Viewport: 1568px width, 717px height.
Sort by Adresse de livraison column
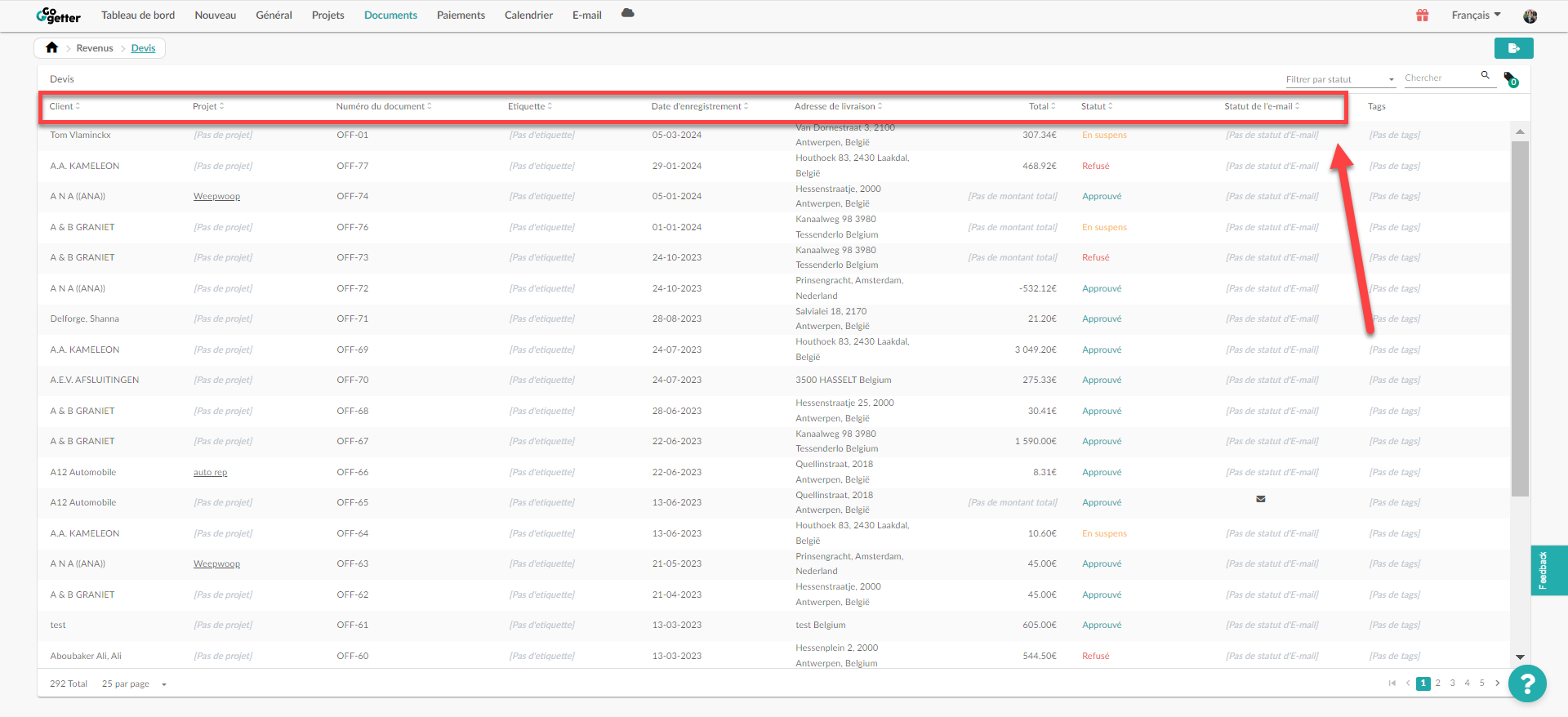click(839, 106)
